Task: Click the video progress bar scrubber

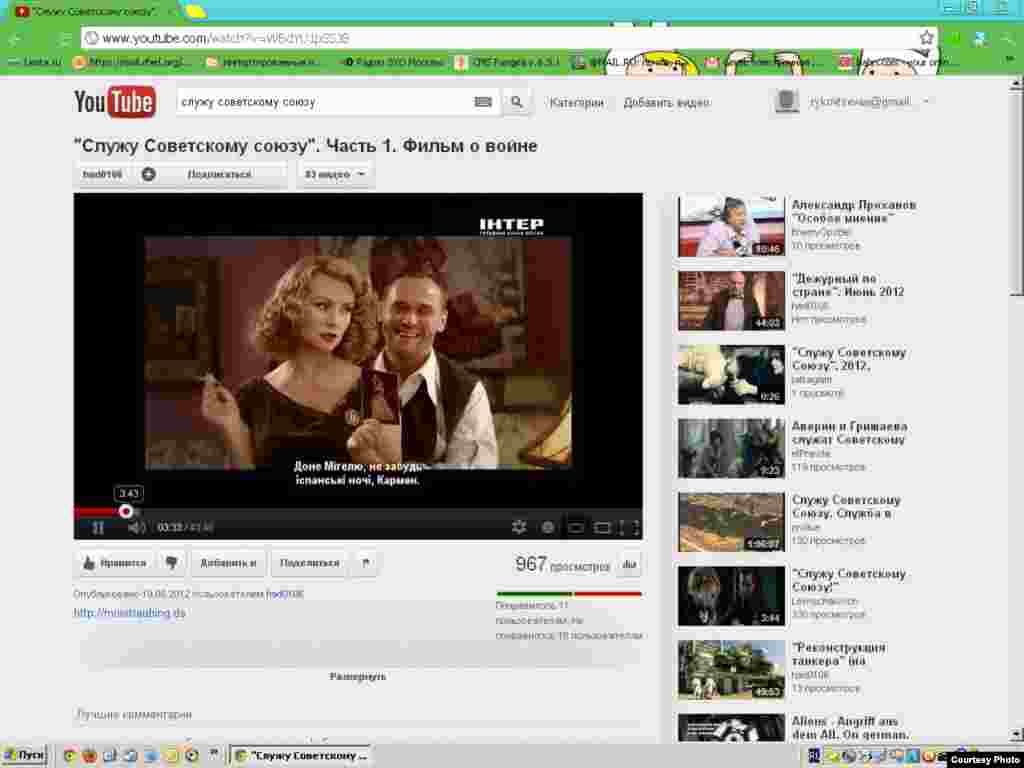Action: pyautogui.click(x=126, y=511)
